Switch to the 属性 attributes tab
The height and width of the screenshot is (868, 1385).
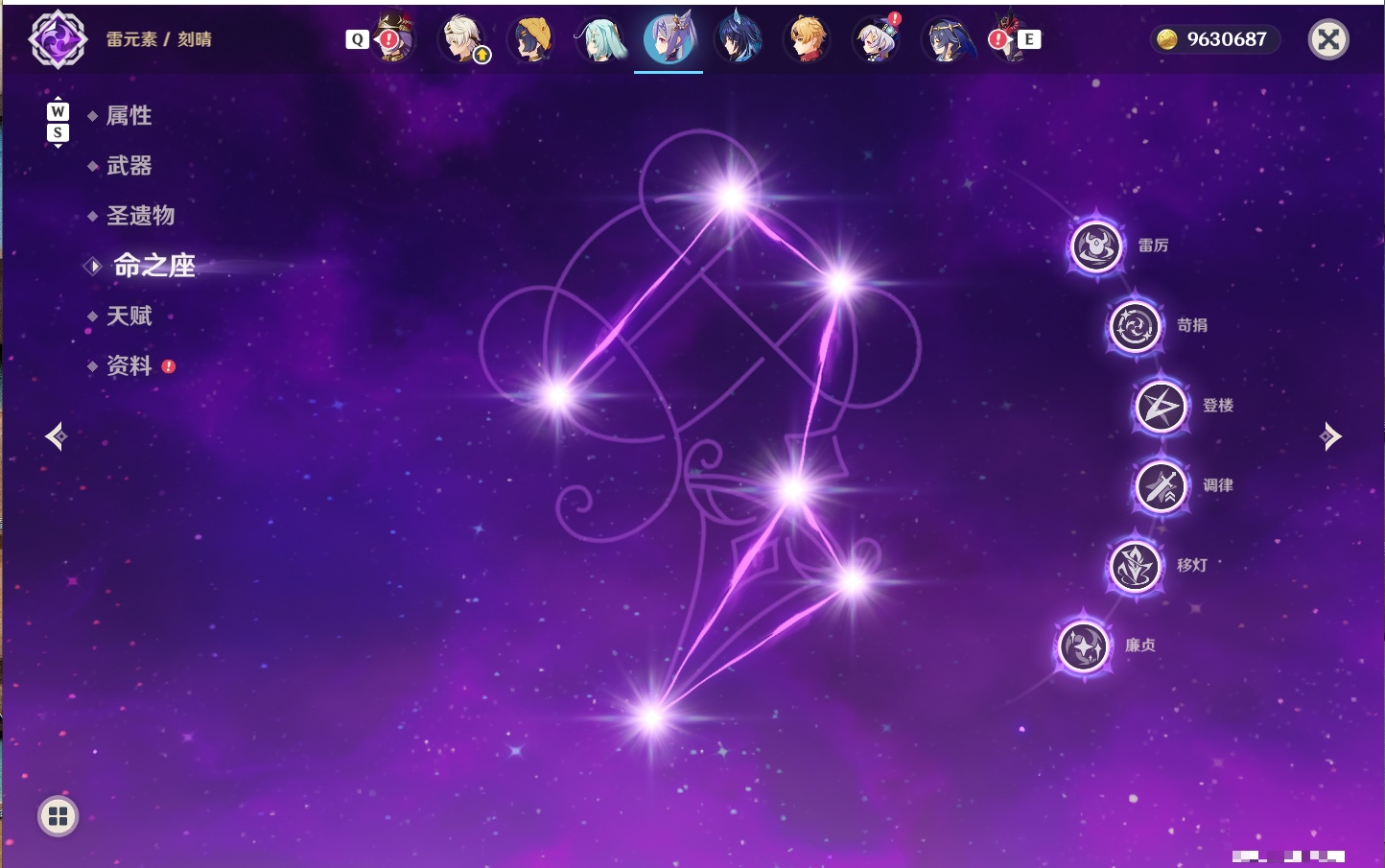point(129,116)
